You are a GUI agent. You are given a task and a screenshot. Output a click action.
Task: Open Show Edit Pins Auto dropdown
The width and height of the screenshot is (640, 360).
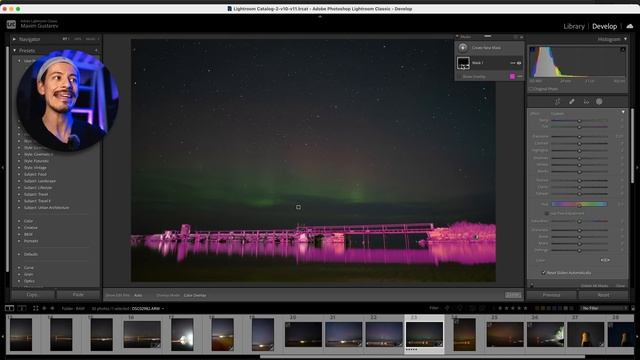coord(138,295)
